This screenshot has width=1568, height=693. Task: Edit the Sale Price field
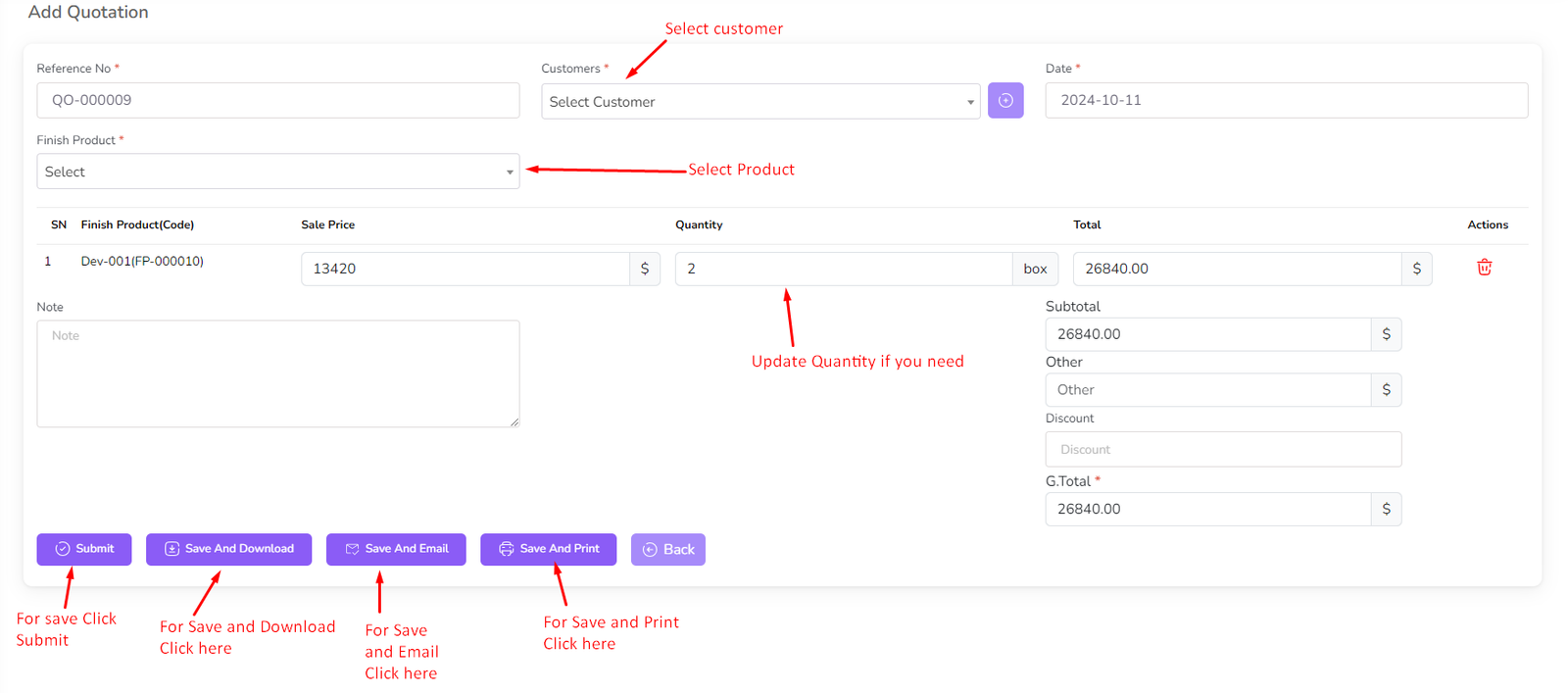tap(465, 269)
